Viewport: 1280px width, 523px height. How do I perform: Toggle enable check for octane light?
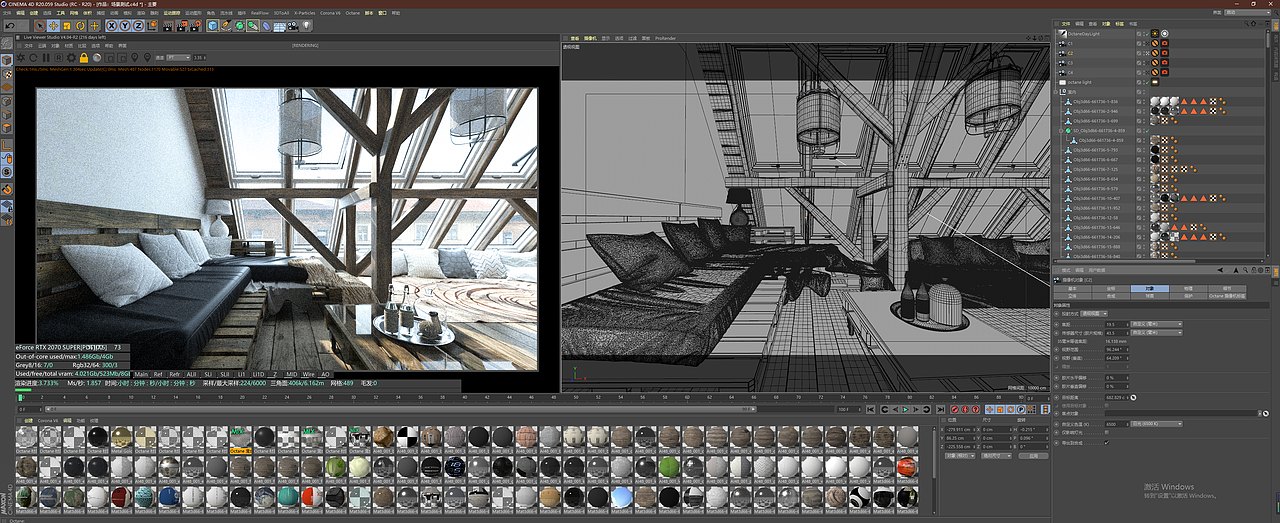coord(1147,82)
